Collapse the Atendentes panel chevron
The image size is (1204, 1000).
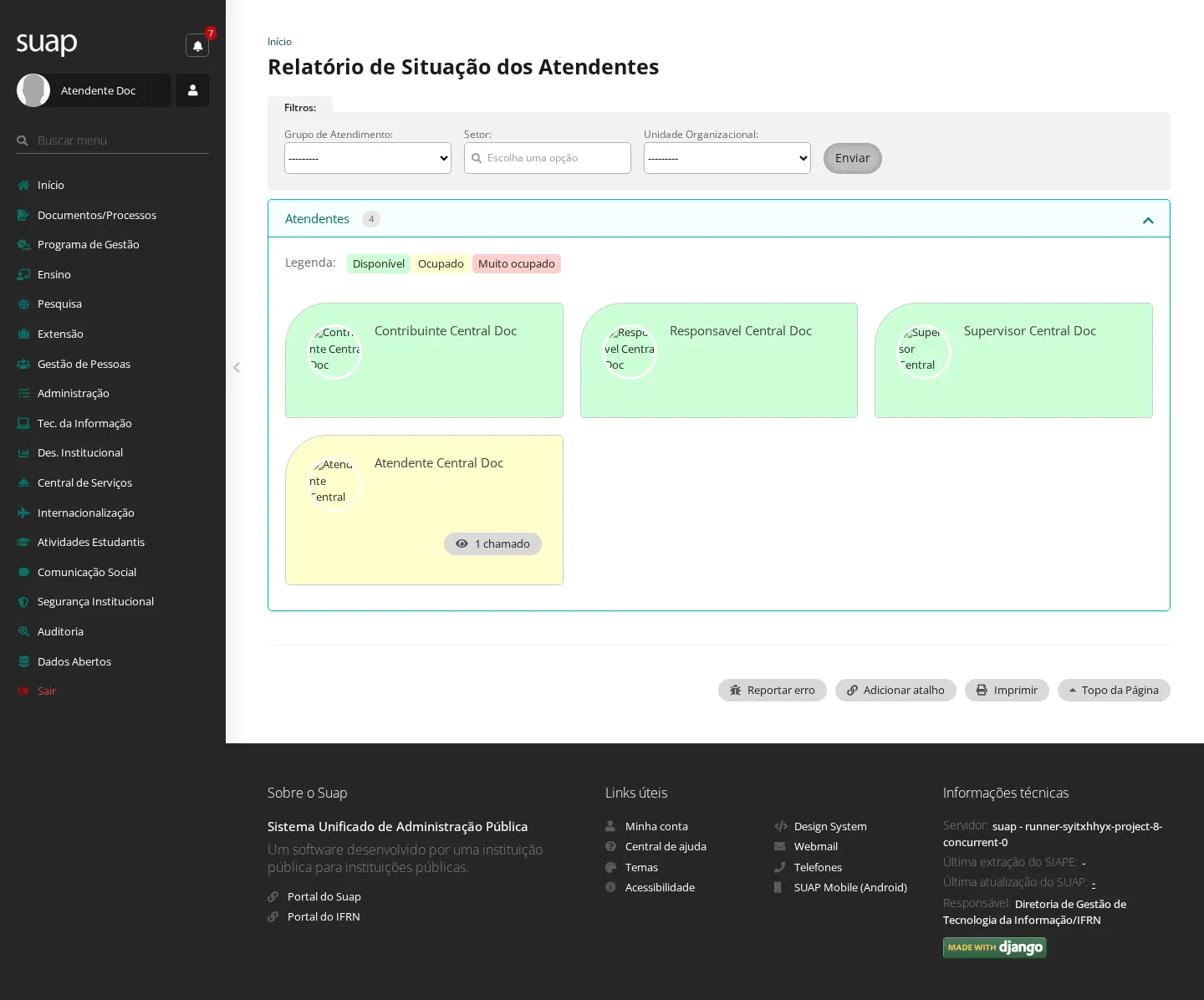[x=1148, y=220]
